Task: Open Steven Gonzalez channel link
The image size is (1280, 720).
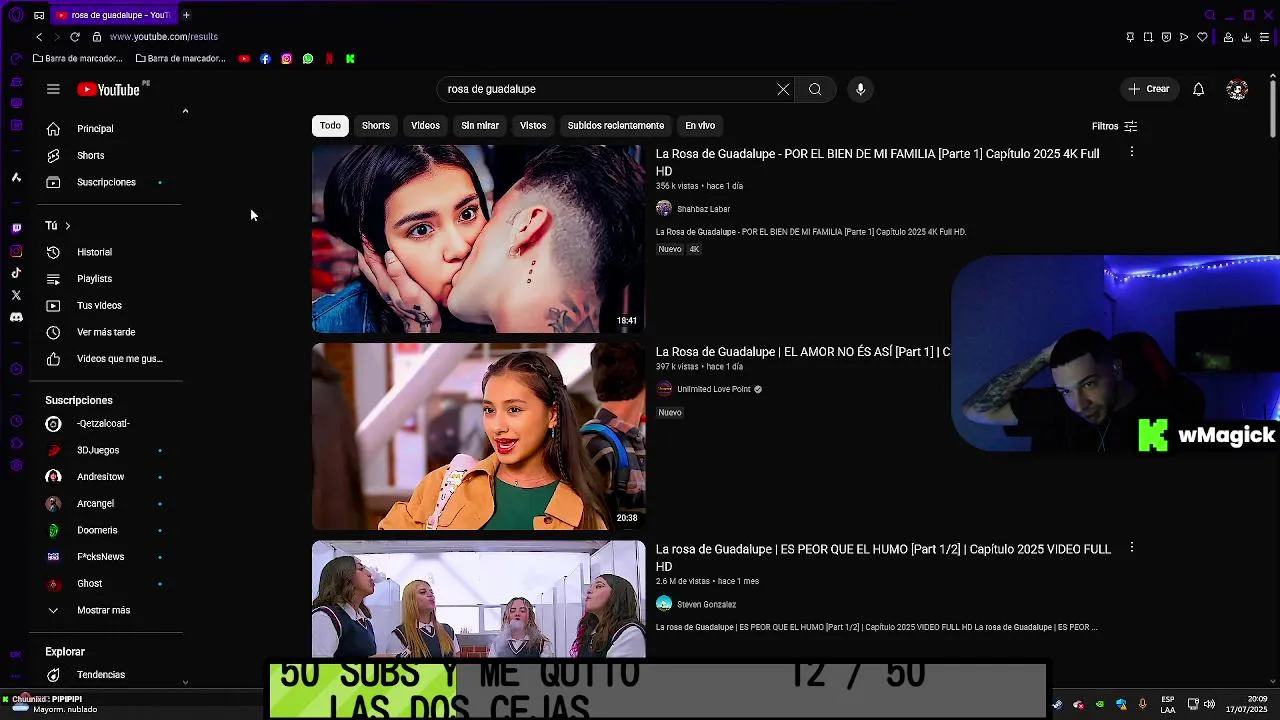Action: 706,605
